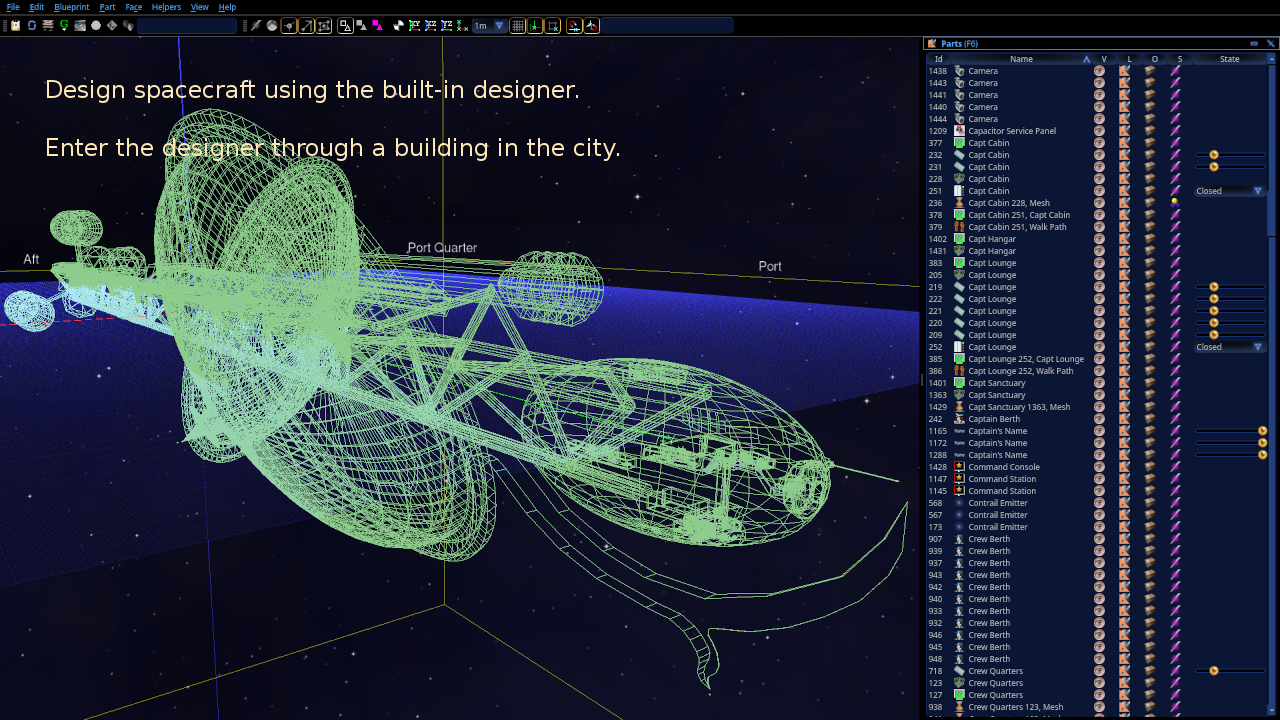Viewport: 1280px width, 720px height.
Task: Toggle visibility of Captain Berth 242
Action: (1099, 419)
